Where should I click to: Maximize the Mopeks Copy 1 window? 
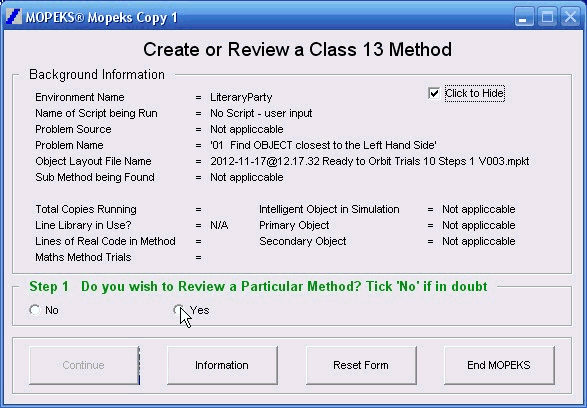tap(547, 17)
